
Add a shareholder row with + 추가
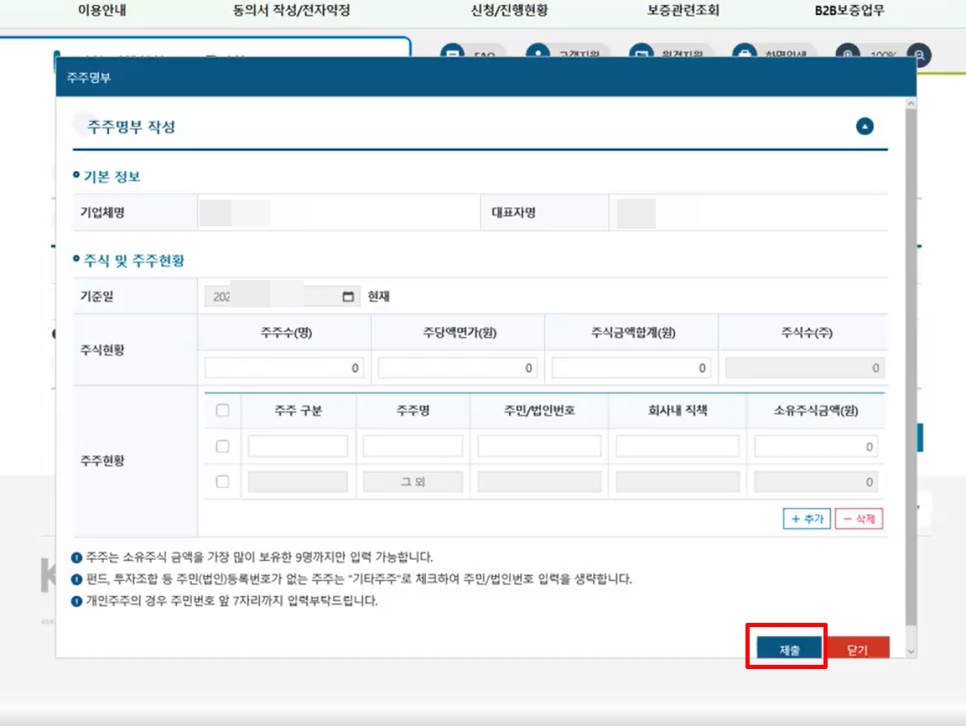point(806,519)
